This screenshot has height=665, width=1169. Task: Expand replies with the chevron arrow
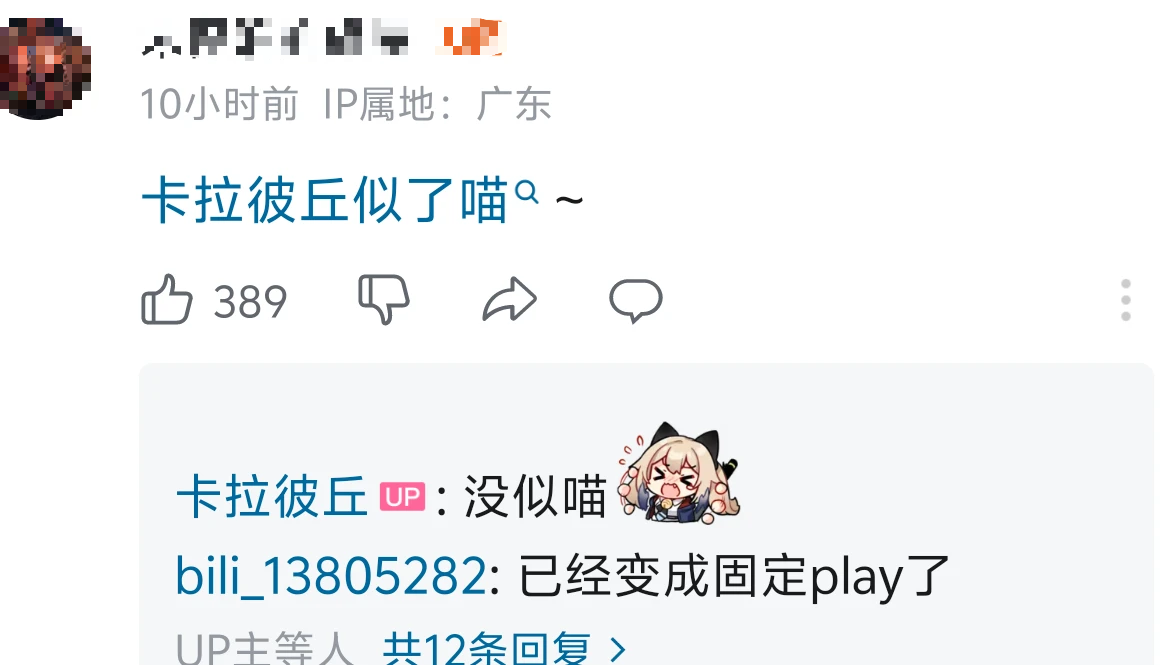pyautogui.click(x=617, y=649)
